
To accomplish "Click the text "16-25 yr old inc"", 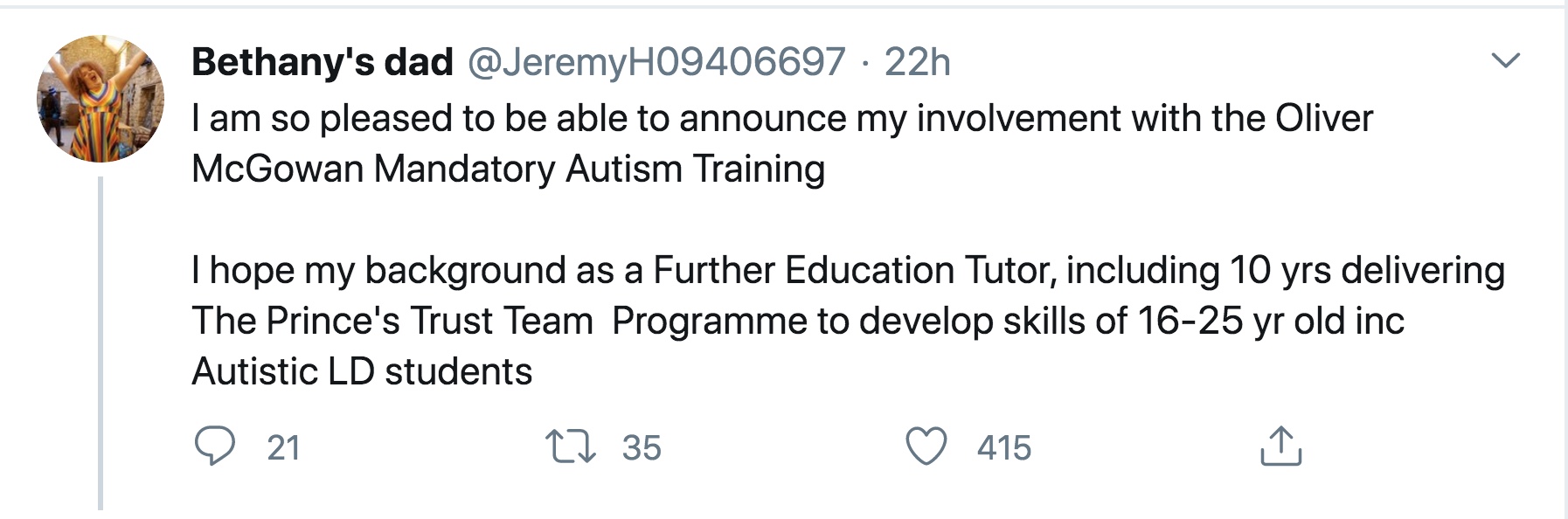I will [x=1270, y=321].
